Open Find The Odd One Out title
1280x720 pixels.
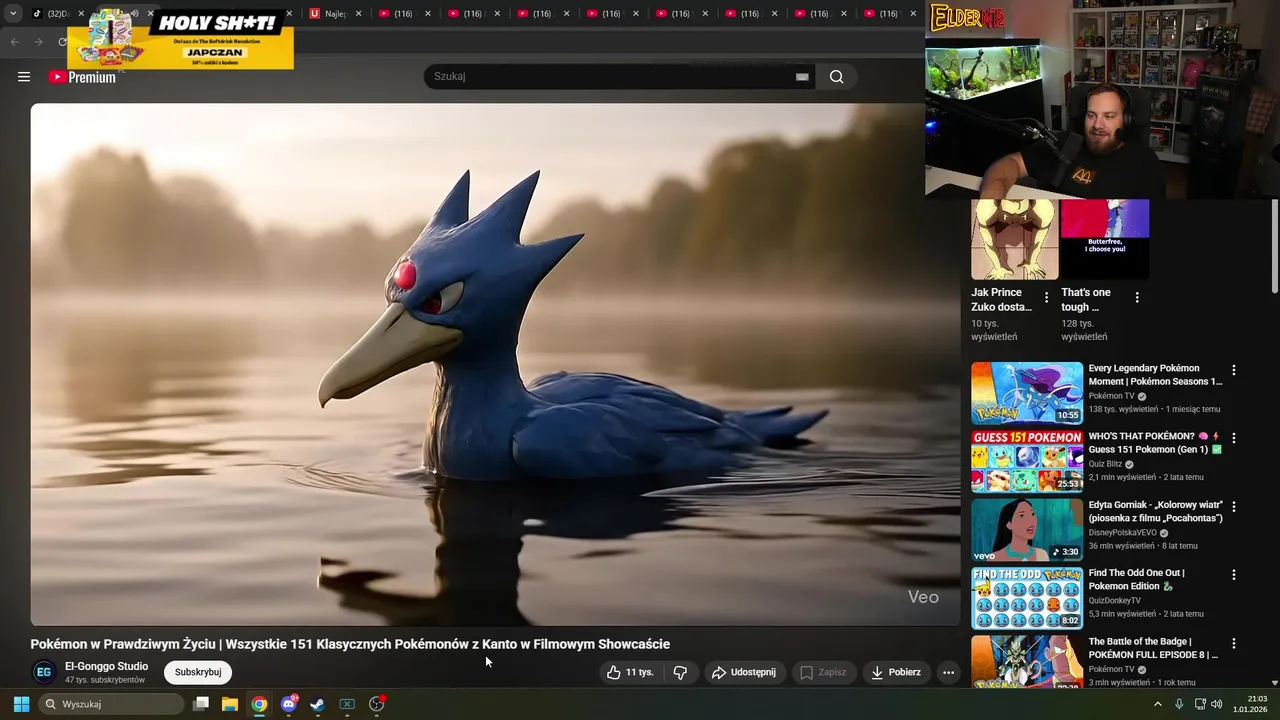click(1136, 580)
